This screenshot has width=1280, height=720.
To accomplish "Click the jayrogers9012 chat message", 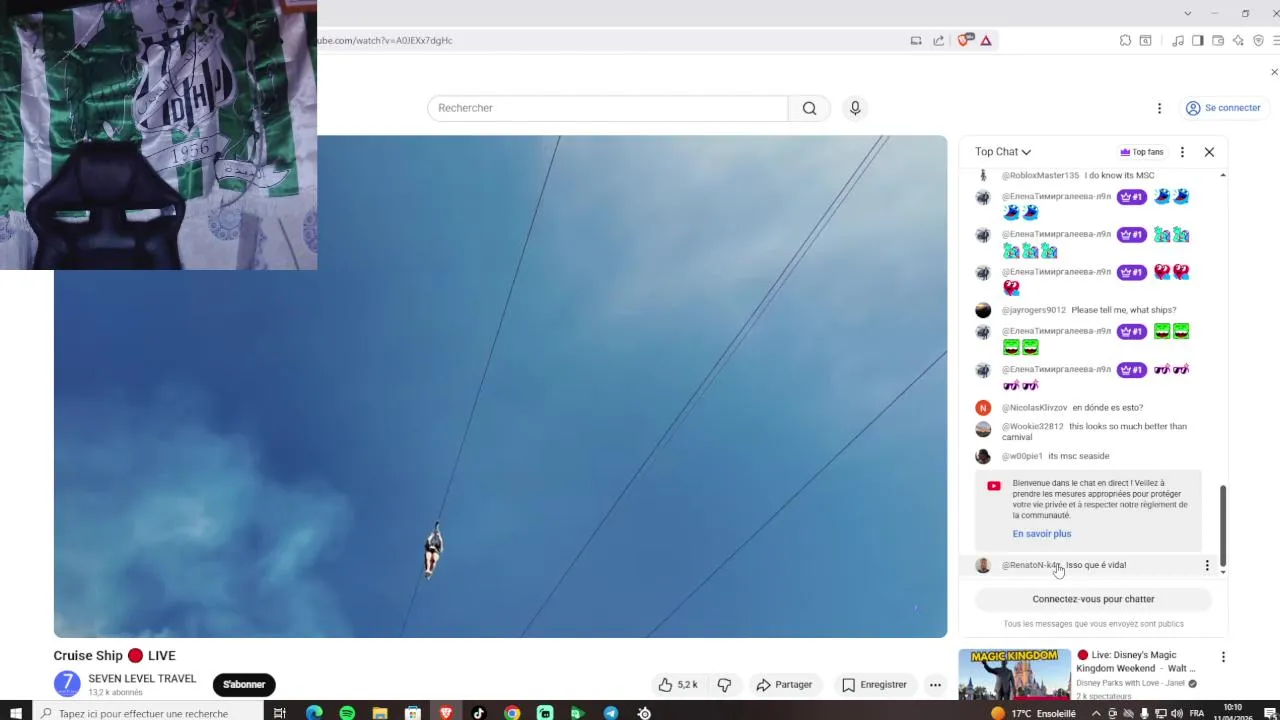I will [1123, 310].
